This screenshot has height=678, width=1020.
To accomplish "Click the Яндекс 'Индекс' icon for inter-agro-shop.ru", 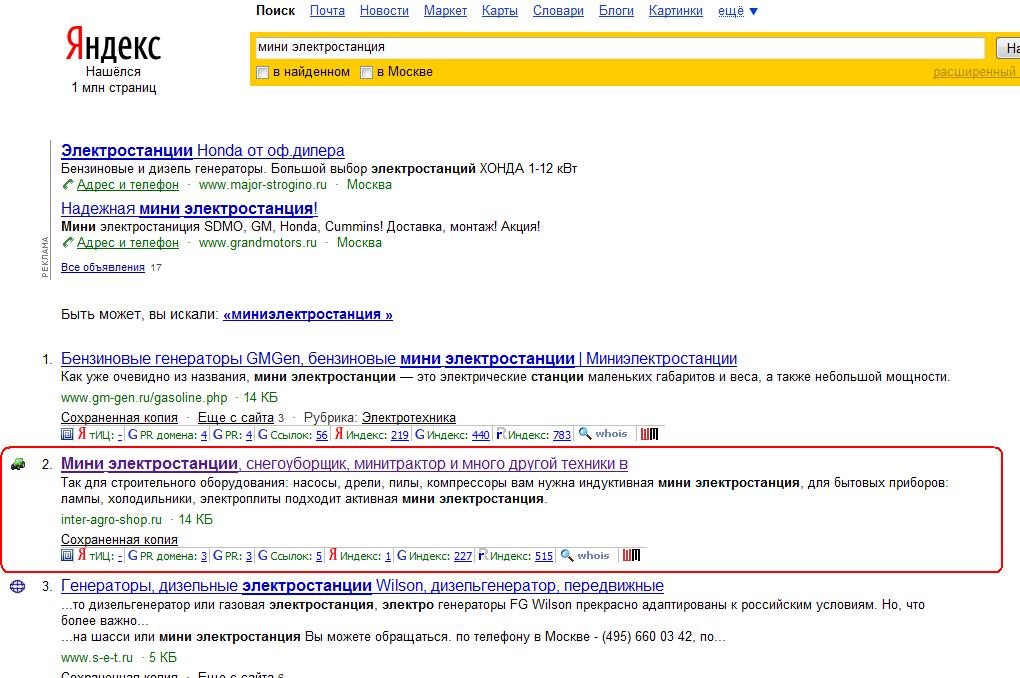I will [332, 555].
